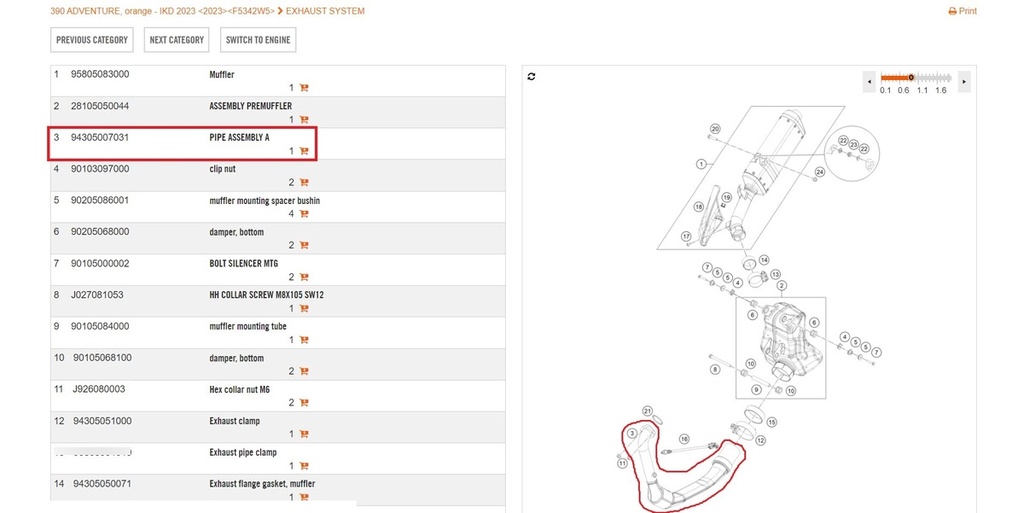Select callout 20 bolt in diagram
The width and height of the screenshot is (1024, 513).
point(715,129)
